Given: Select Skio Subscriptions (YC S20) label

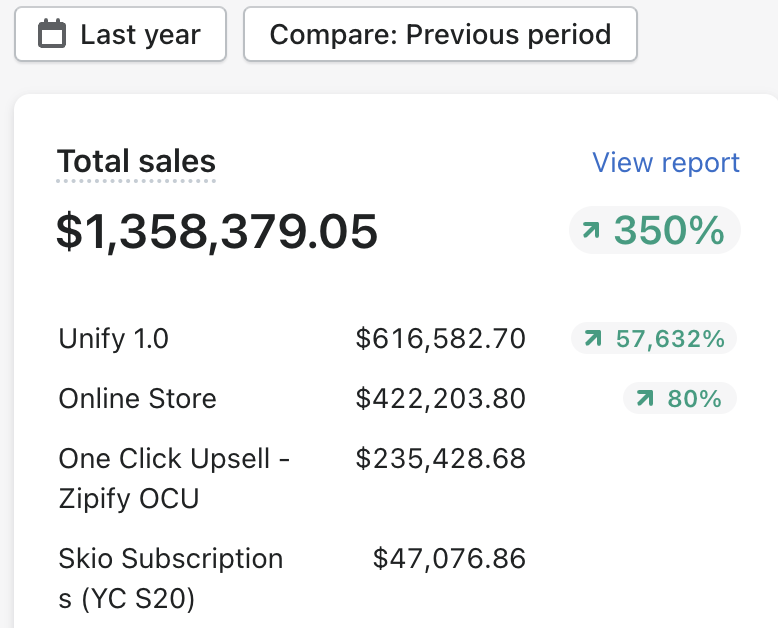Looking at the screenshot, I should tap(171, 578).
